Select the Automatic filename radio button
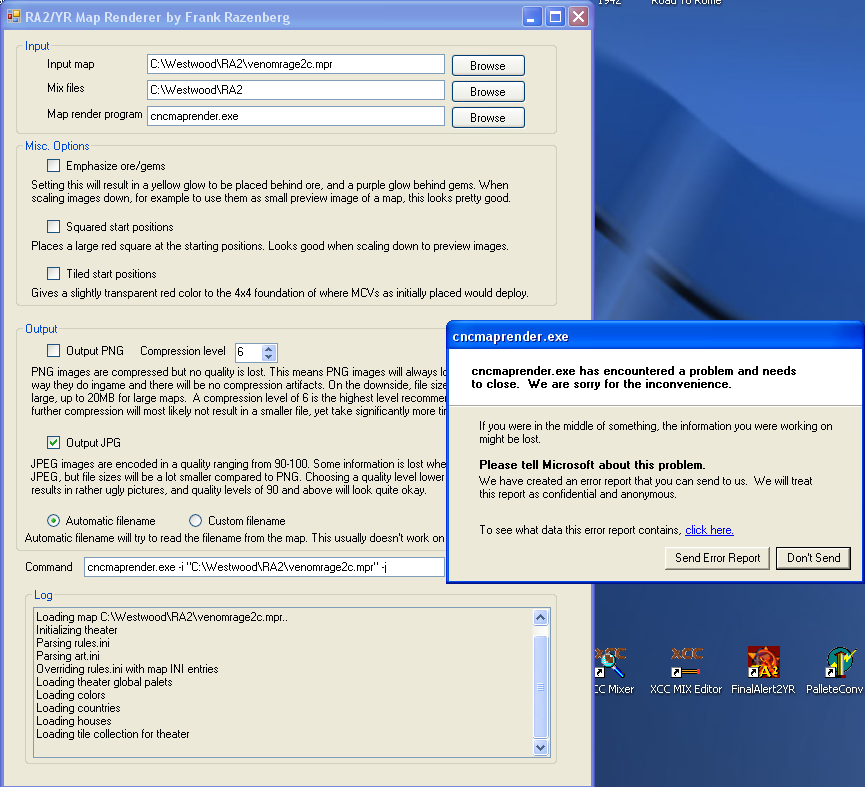The width and height of the screenshot is (865, 787). point(54,521)
